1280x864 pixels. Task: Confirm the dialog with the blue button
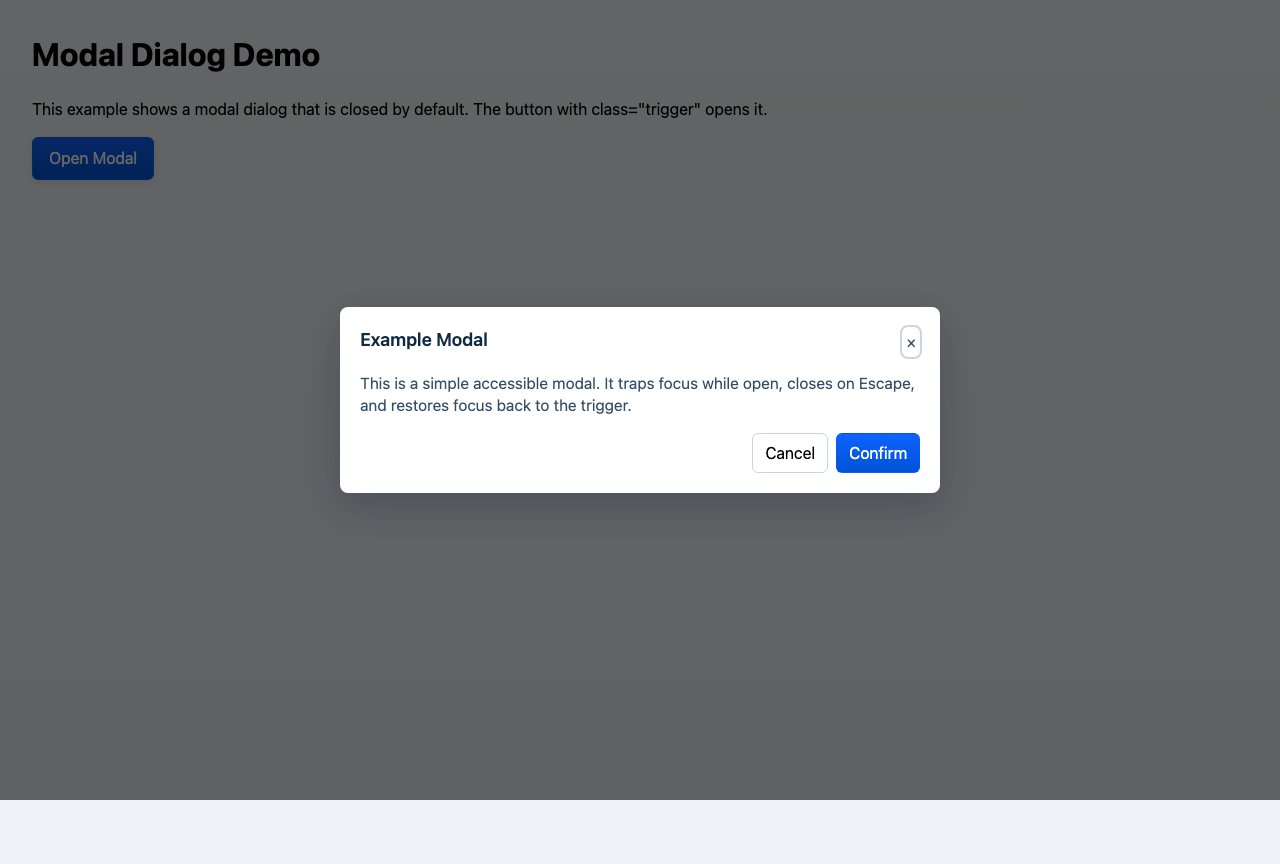tap(877, 453)
